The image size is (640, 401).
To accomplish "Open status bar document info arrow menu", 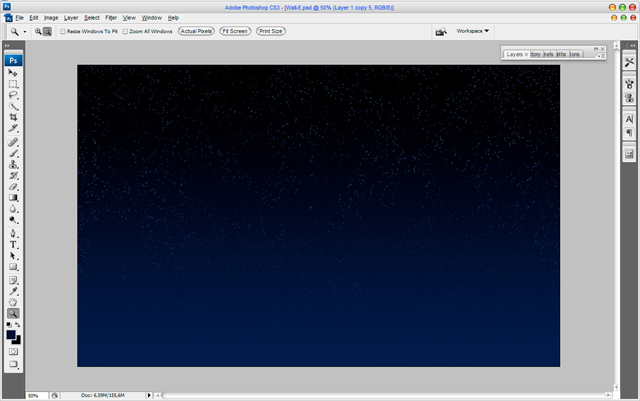I will point(149,395).
